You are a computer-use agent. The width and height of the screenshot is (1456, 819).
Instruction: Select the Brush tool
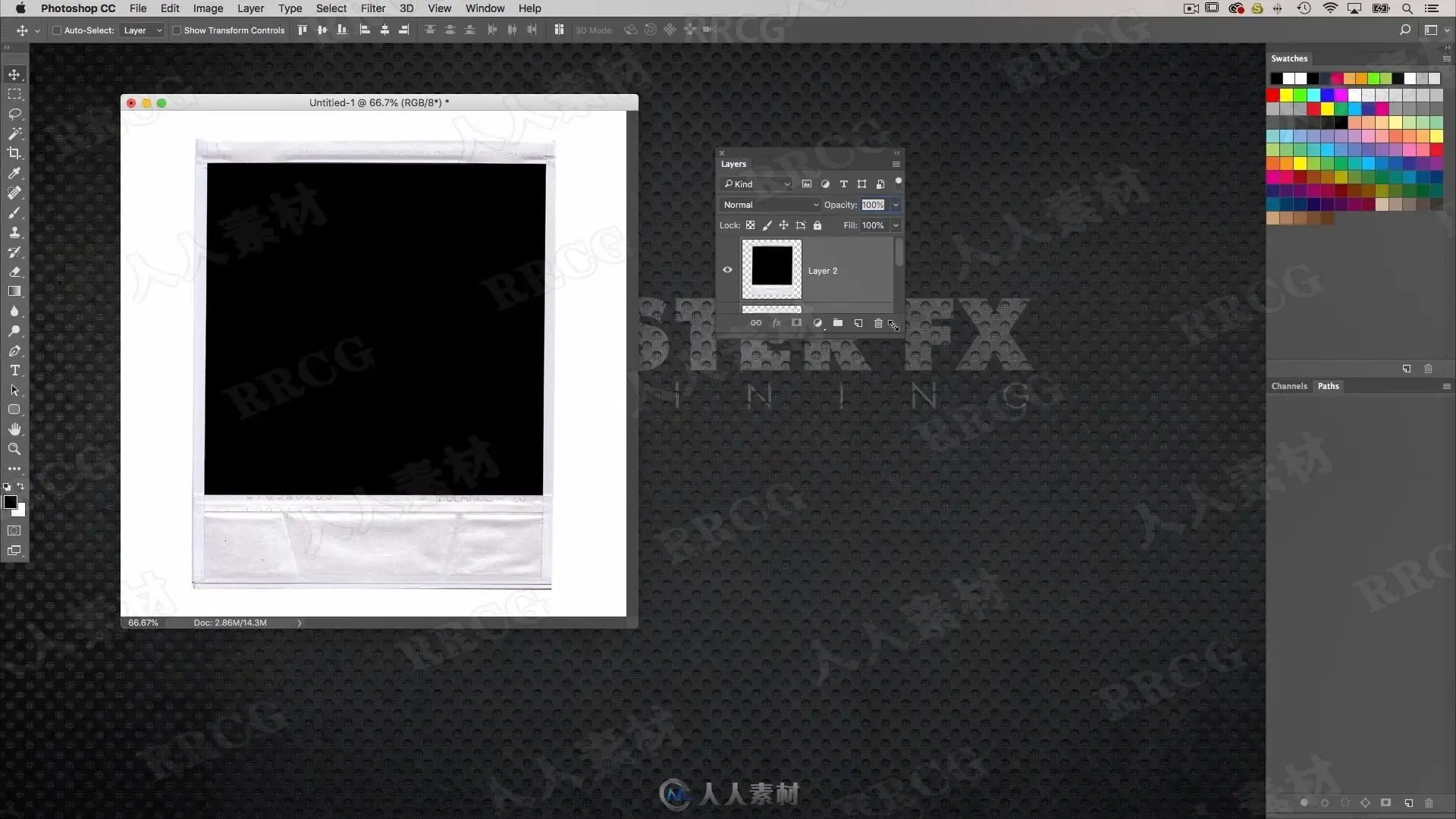[14, 212]
